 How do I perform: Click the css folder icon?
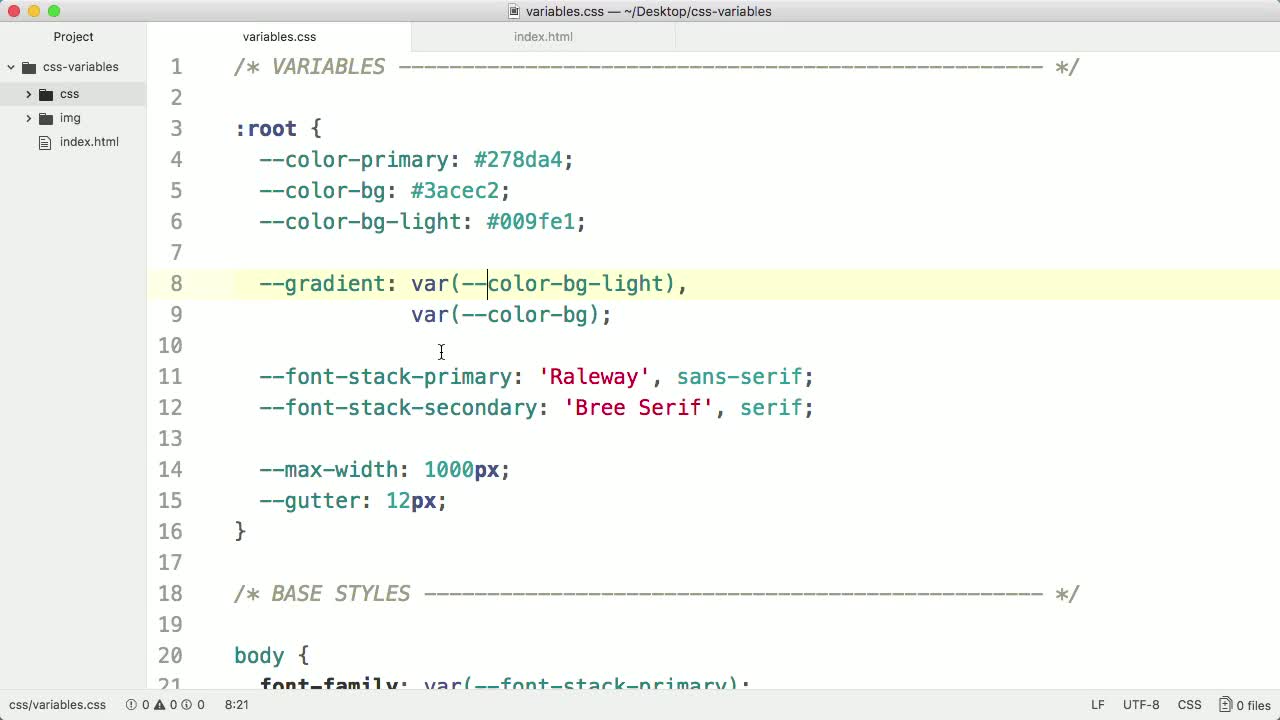tap(46, 94)
